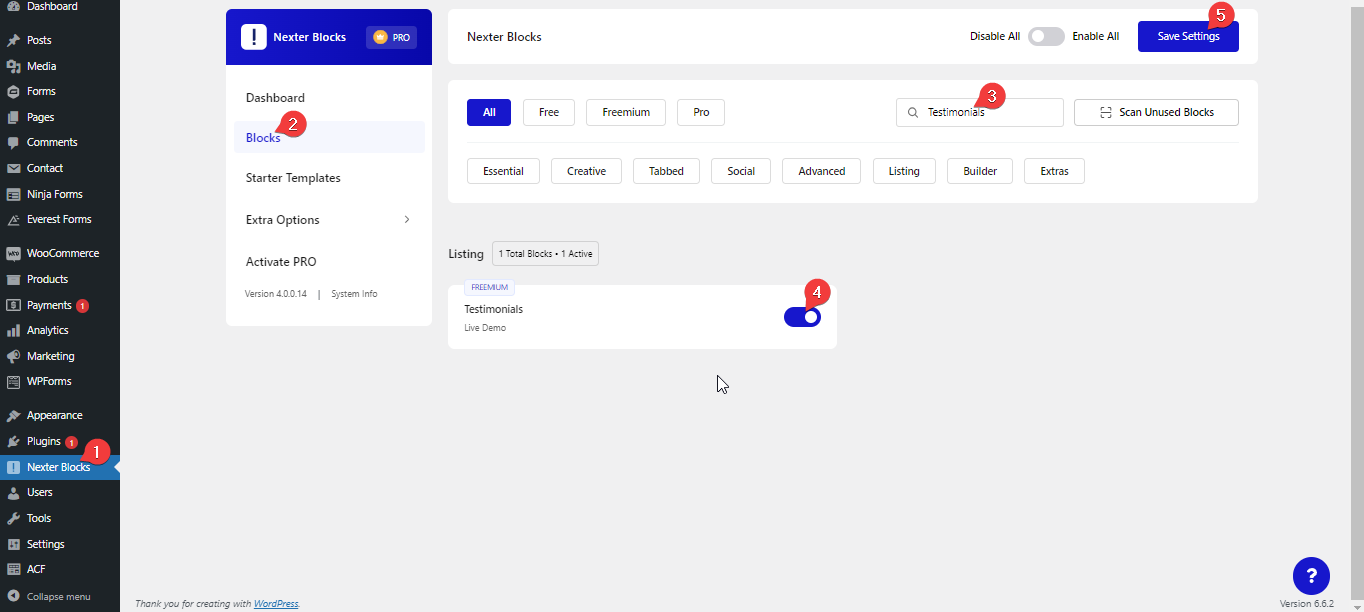Open Starter Templates menu item
The image size is (1364, 612).
tap(293, 178)
